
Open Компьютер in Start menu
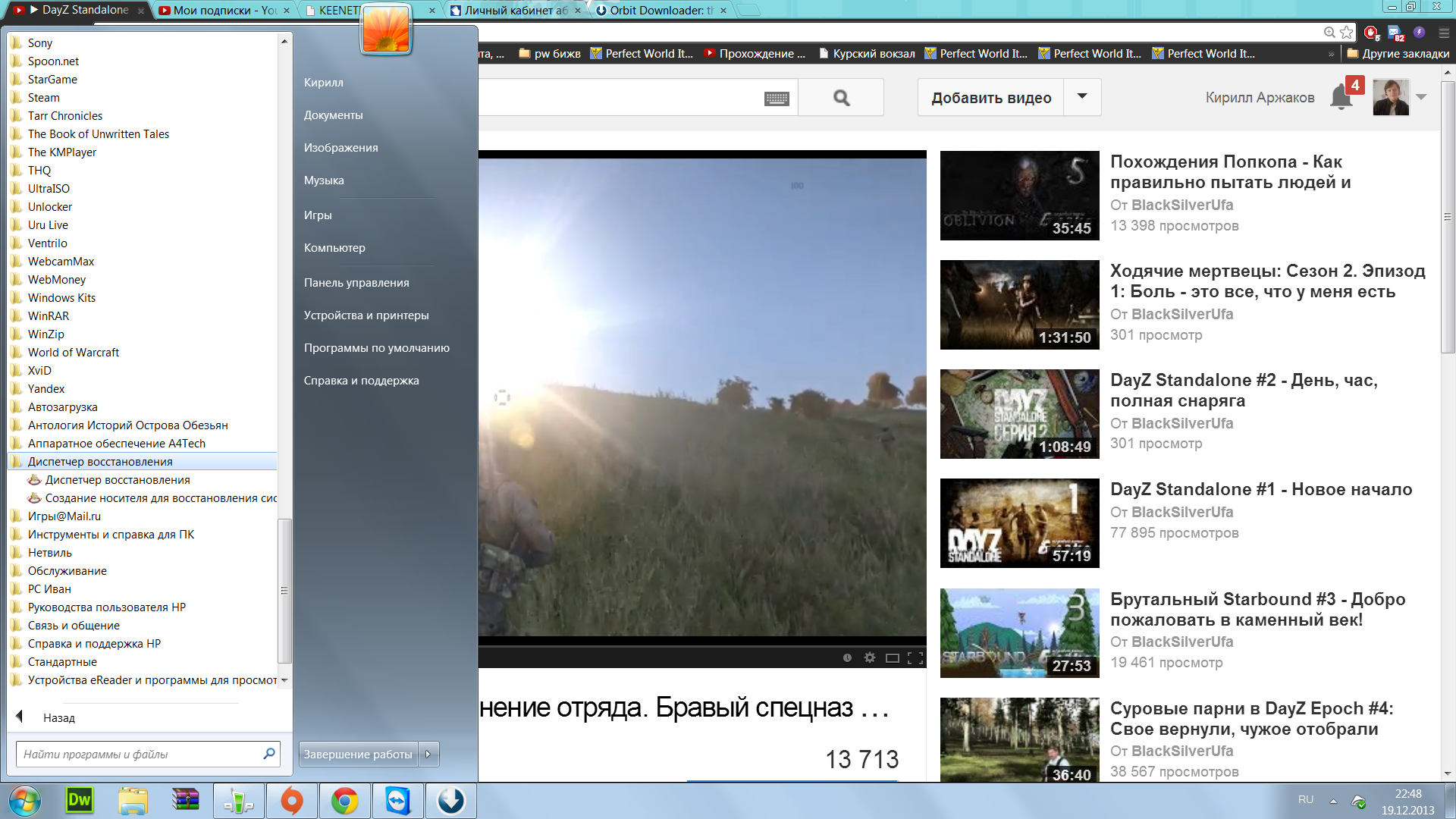(x=334, y=247)
